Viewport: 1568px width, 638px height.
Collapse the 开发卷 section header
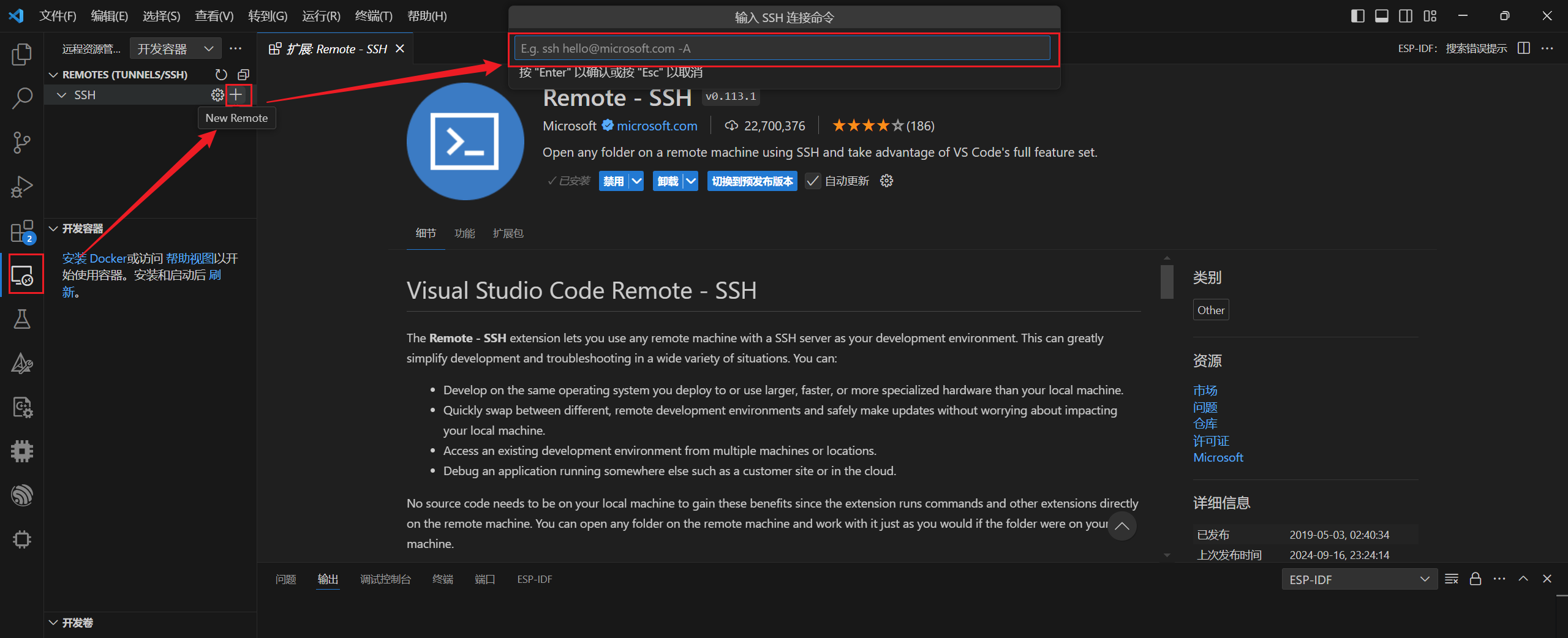click(150, 623)
